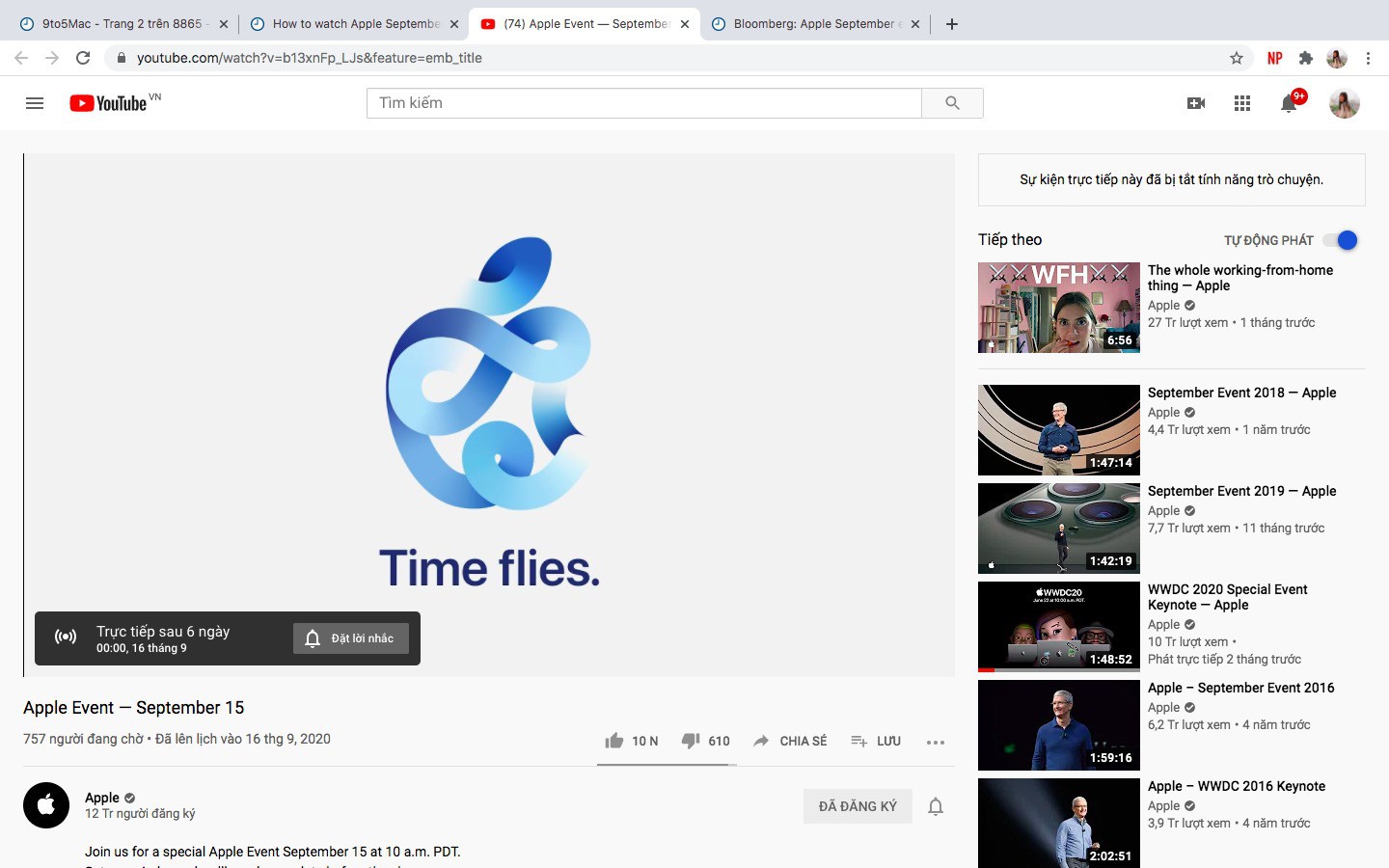This screenshot has width=1389, height=868.
Task: Toggle channel notification bell beside subscribed button
Action: (935, 806)
